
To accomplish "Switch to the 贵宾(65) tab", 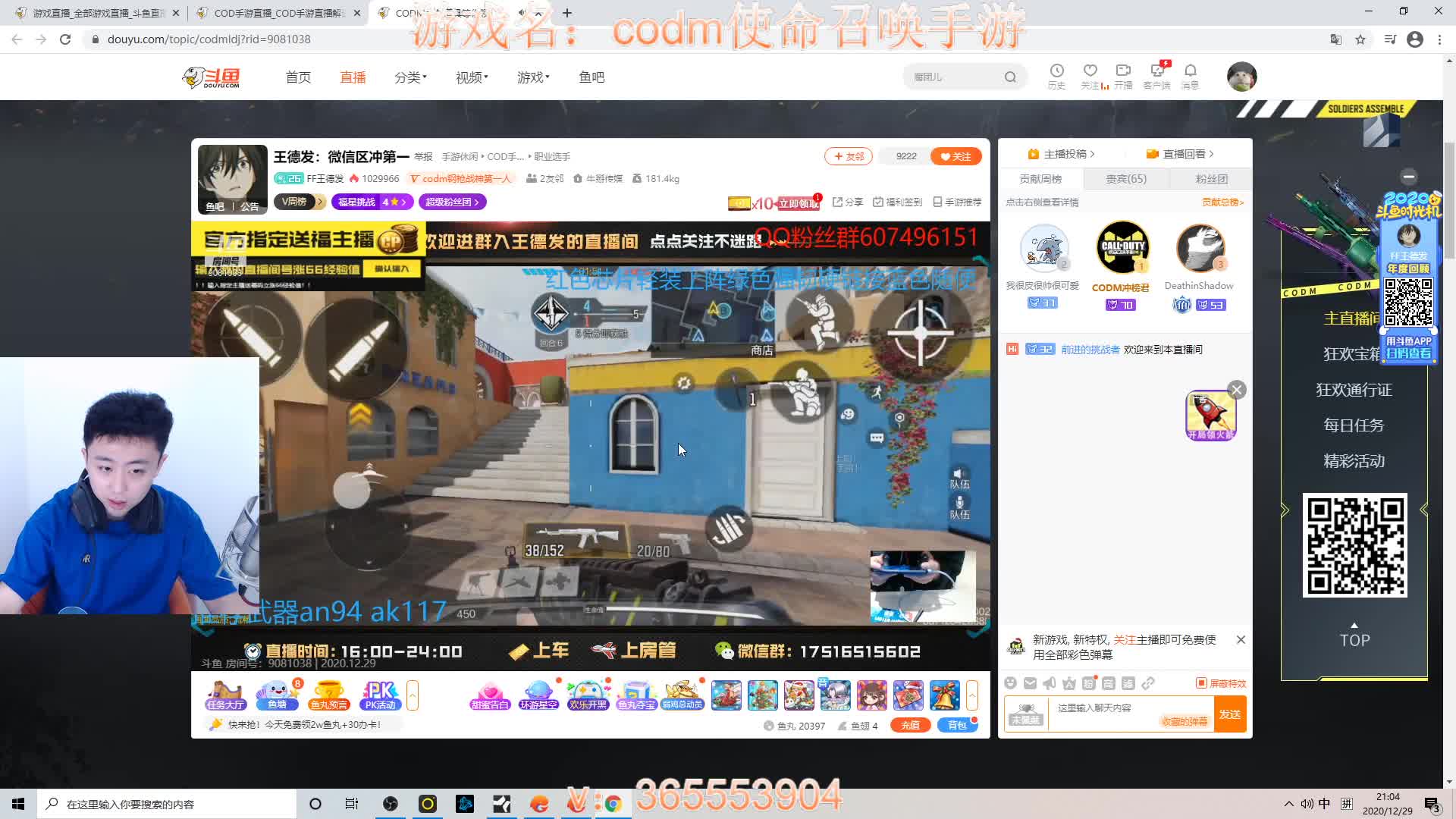I will pyautogui.click(x=1126, y=179).
